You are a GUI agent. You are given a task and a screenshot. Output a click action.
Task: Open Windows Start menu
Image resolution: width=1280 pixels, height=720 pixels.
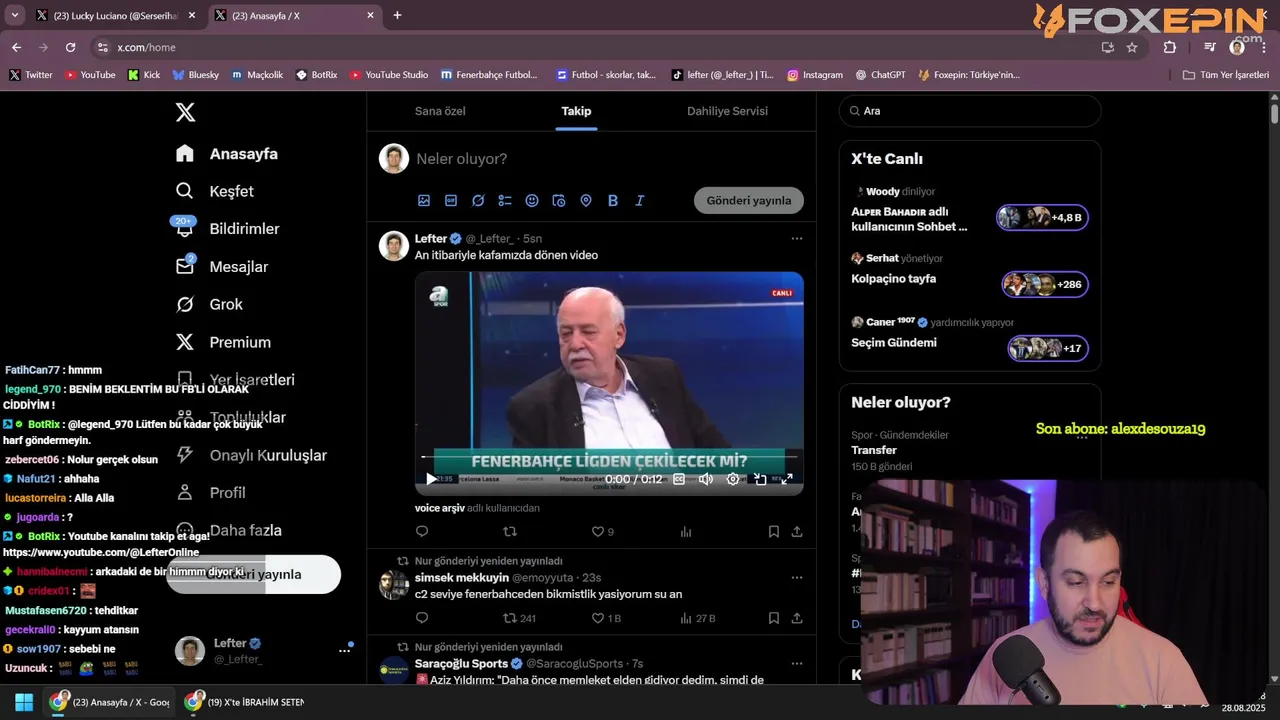[x=24, y=702]
